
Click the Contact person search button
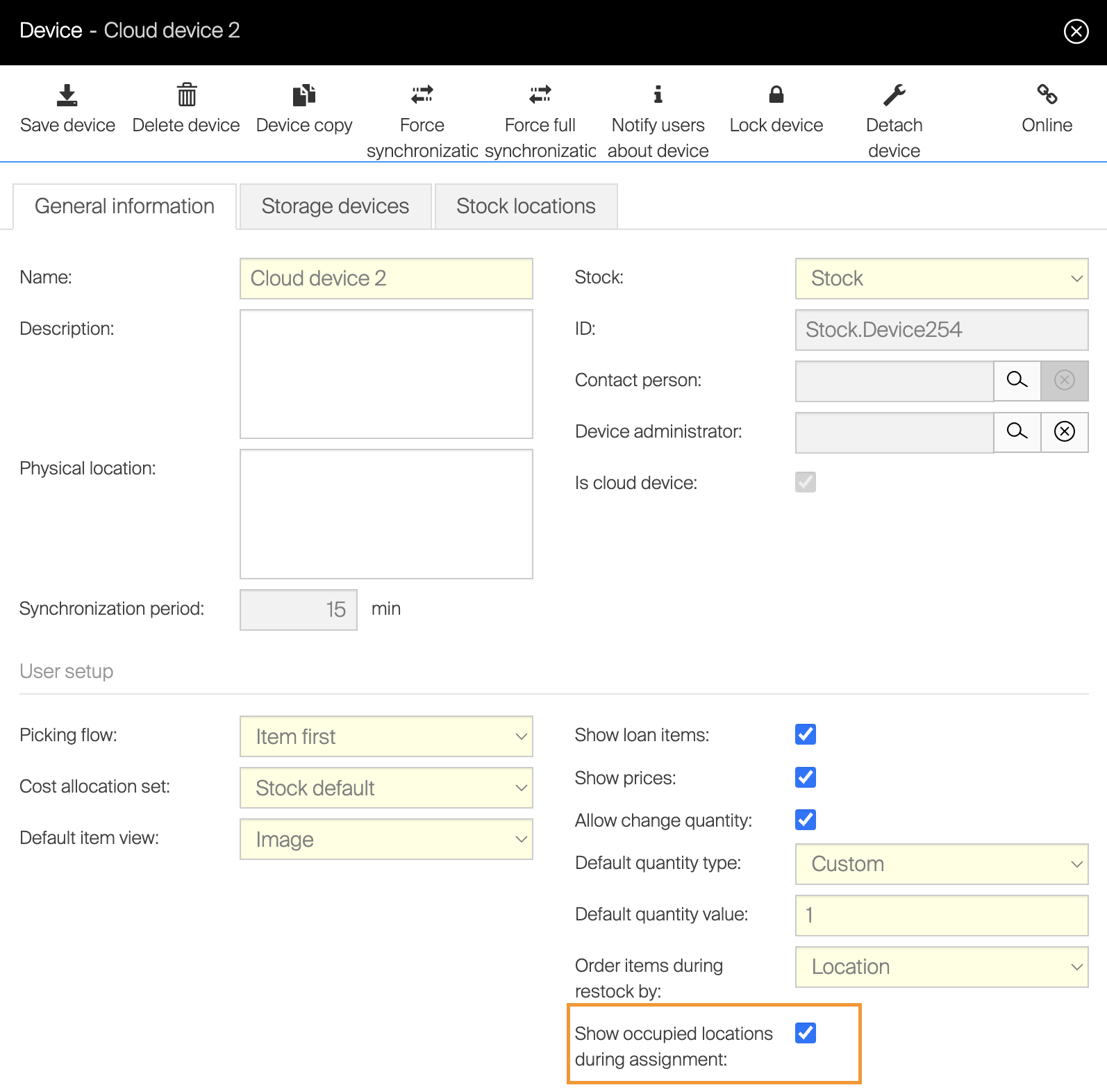tap(1017, 380)
